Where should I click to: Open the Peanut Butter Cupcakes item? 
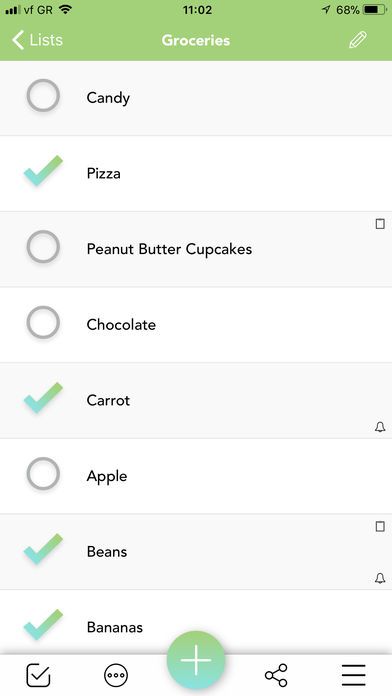tap(196, 249)
